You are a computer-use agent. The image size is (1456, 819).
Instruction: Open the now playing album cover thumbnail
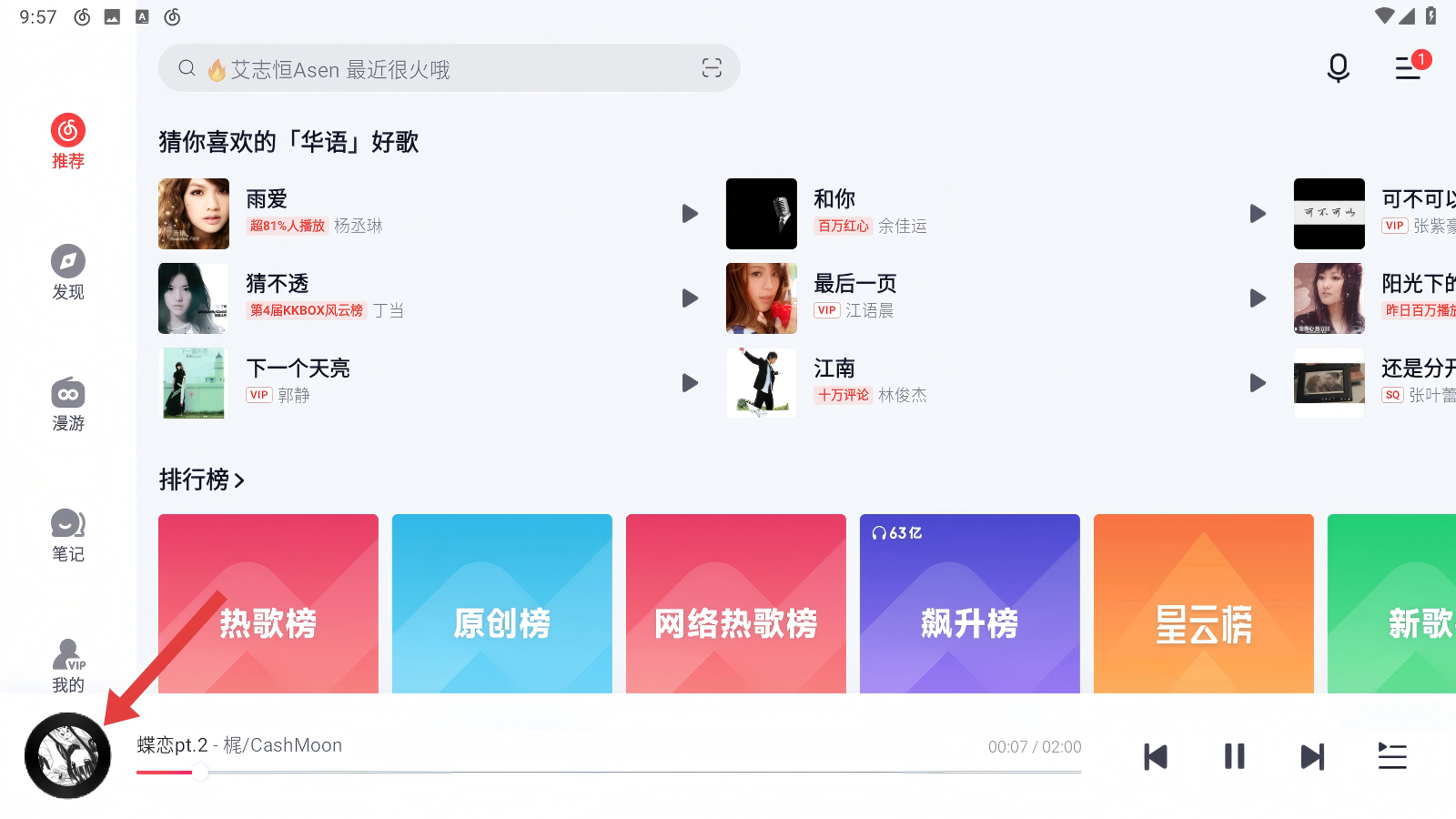tap(67, 755)
